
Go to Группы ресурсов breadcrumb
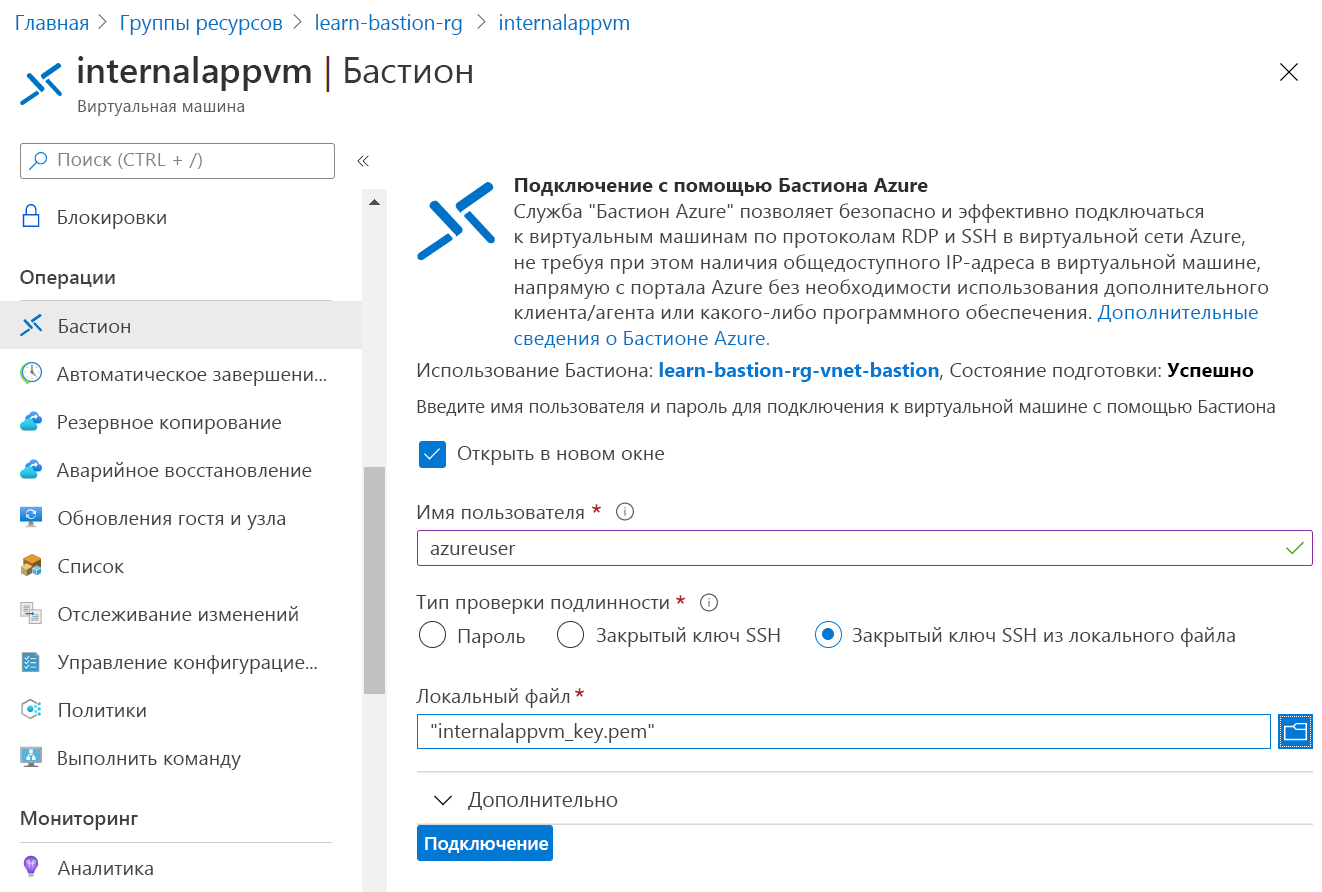(201, 22)
